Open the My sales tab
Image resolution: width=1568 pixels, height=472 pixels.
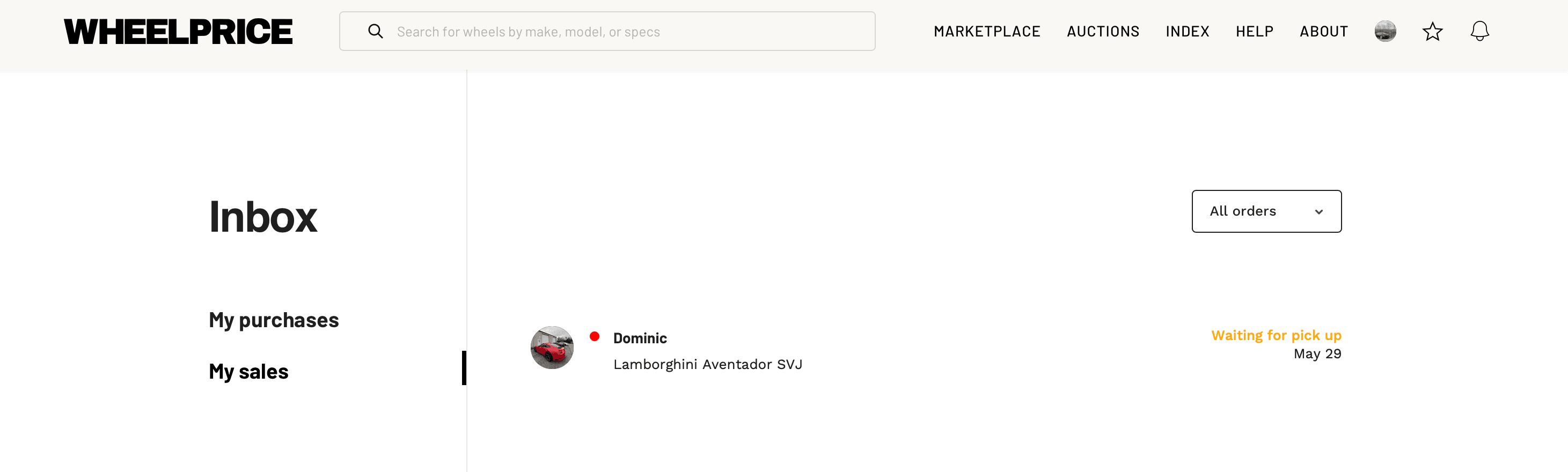pyautogui.click(x=248, y=371)
